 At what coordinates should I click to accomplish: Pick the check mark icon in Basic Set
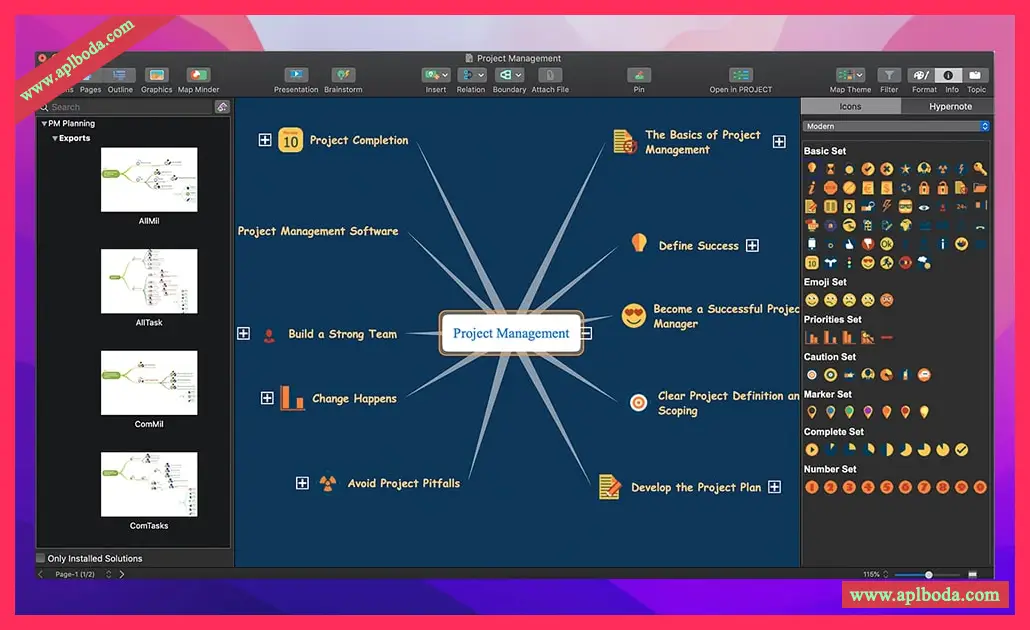(868, 169)
